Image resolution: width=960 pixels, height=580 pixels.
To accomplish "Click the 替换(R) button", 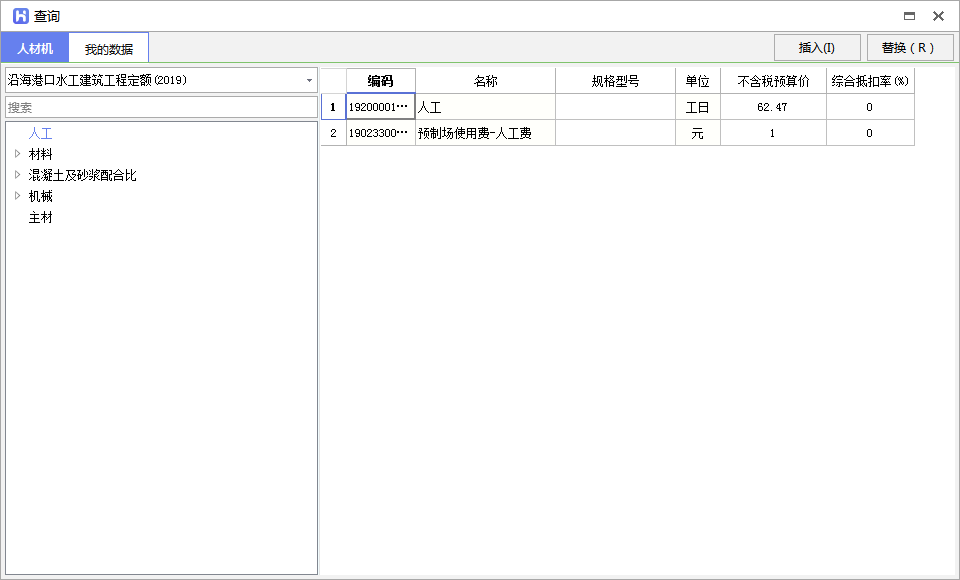I will [x=909, y=47].
